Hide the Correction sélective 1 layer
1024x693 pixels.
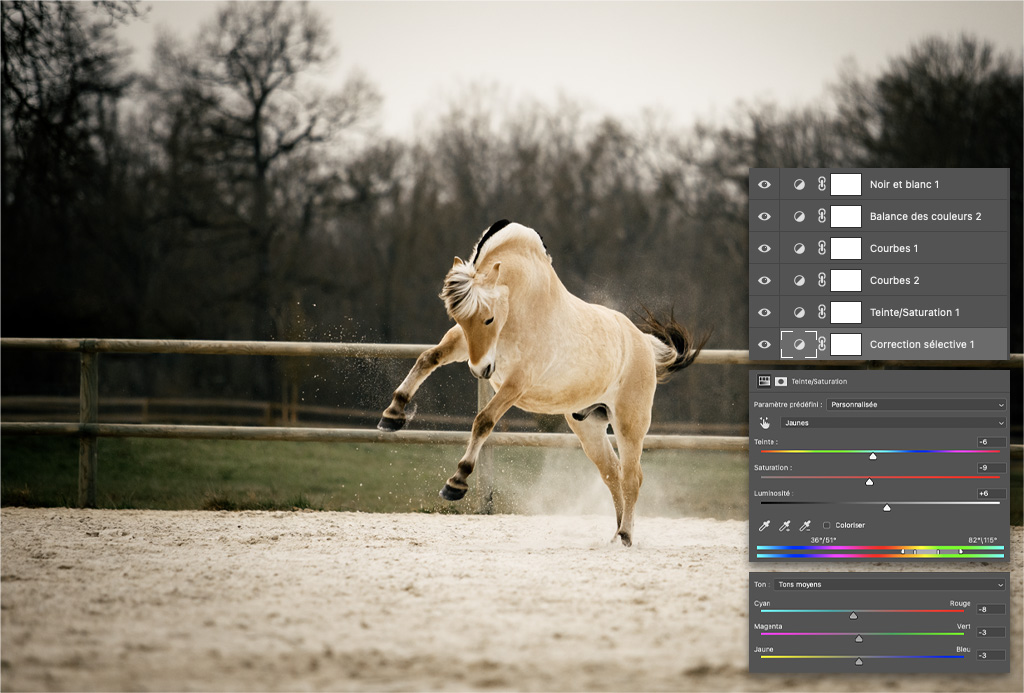[x=764, y=345]
